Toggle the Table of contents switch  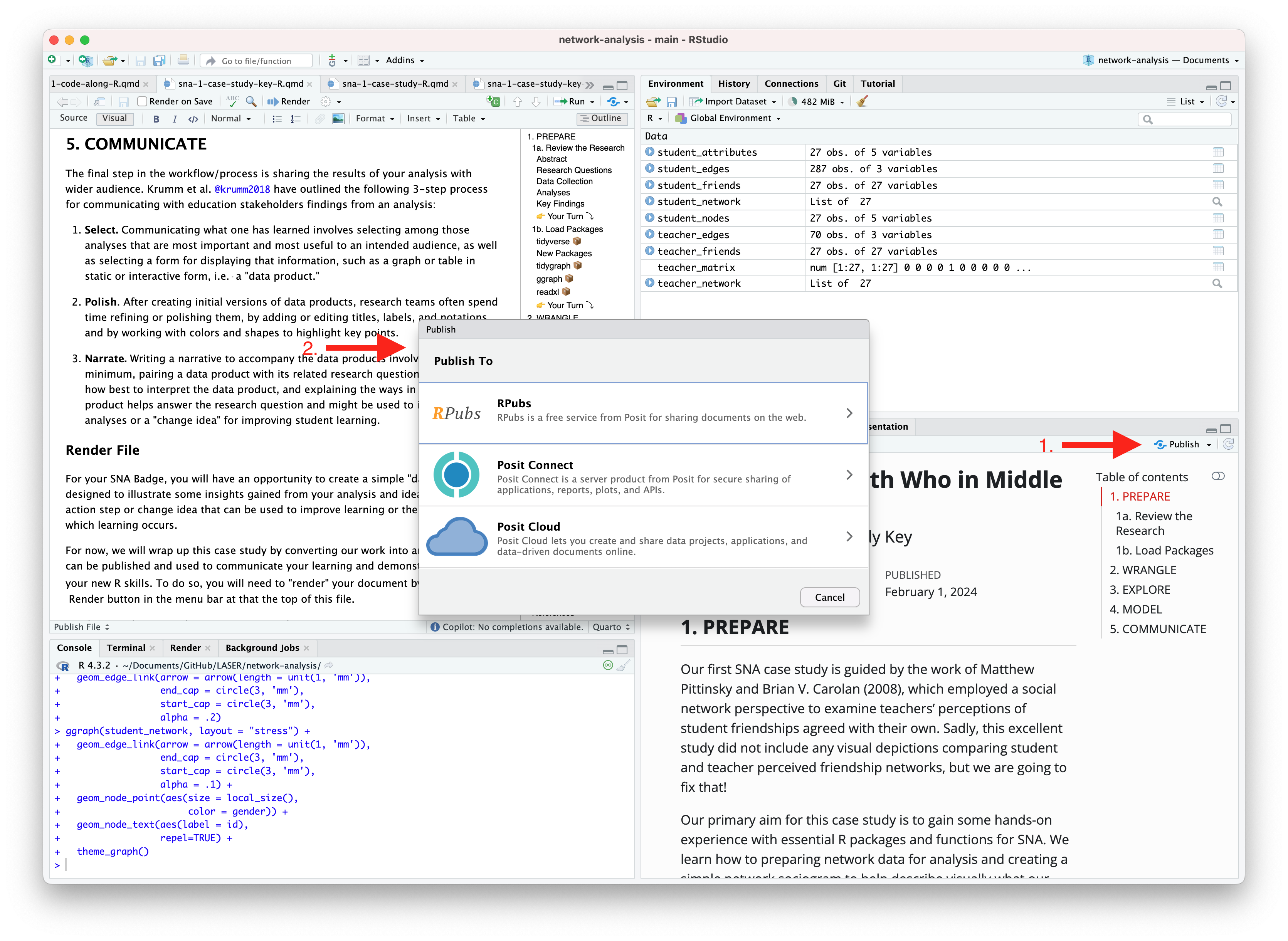point(1218,476)
